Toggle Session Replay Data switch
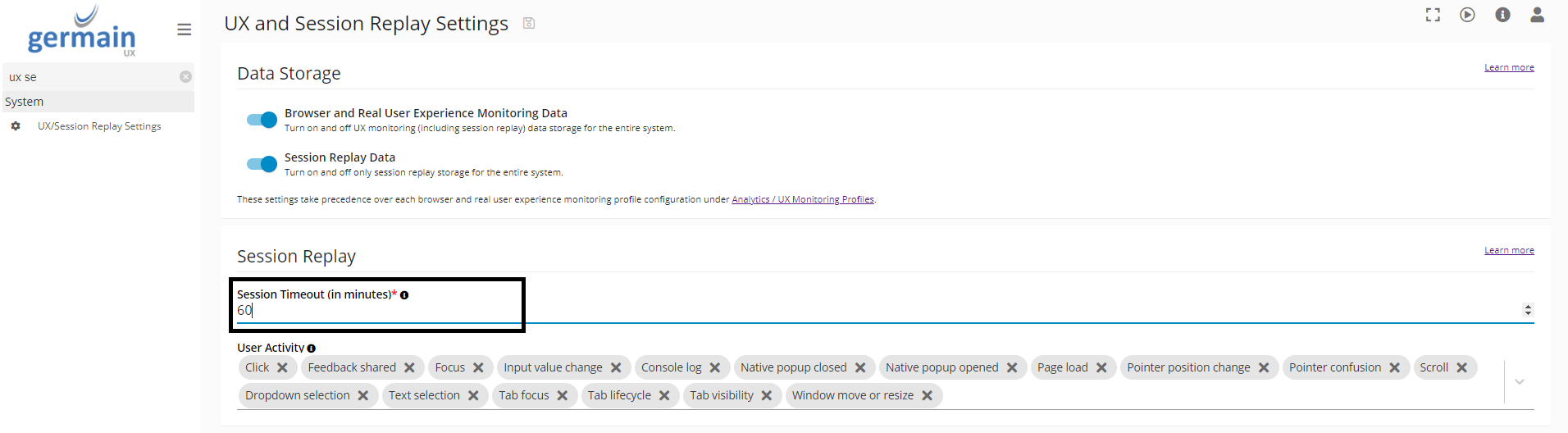This screenshot has height=433, width=1568. [262, 164]
